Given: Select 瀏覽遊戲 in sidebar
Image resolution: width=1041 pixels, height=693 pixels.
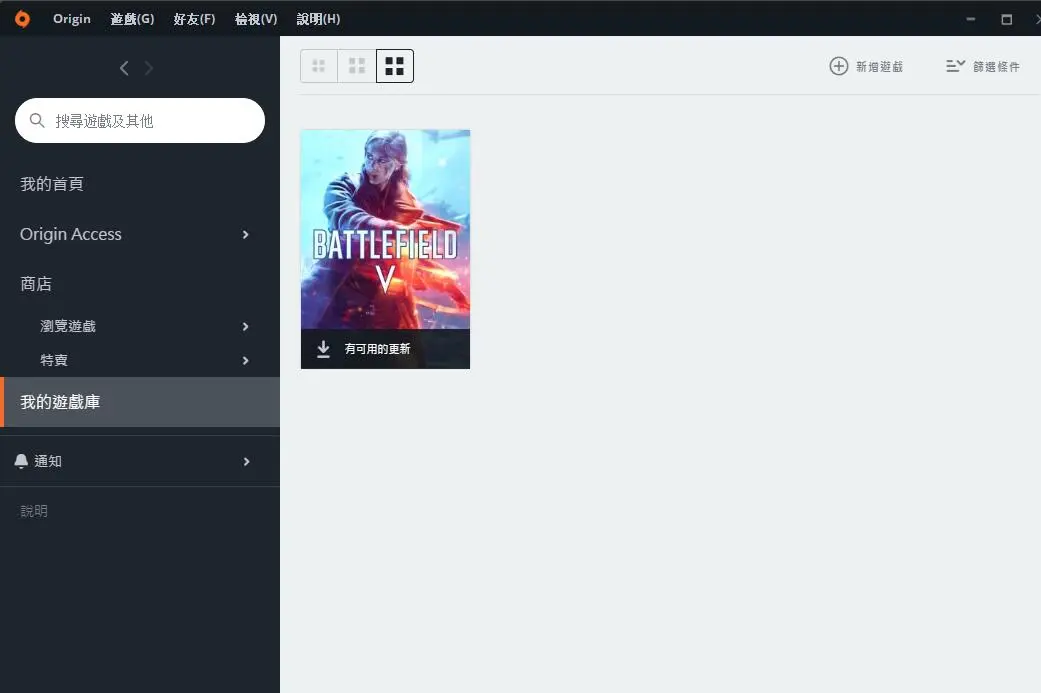Looking at the screenshot, I should tap(68, 326).
